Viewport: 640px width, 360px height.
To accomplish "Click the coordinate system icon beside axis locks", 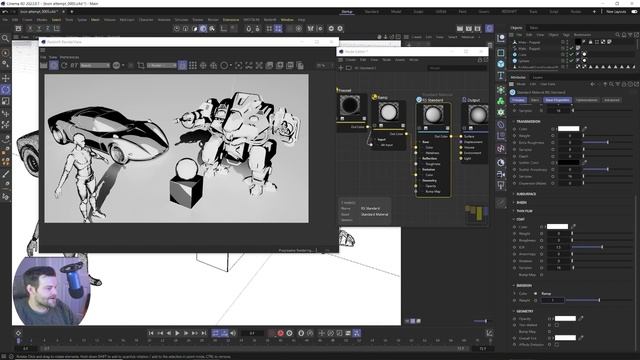I will 57,28.
